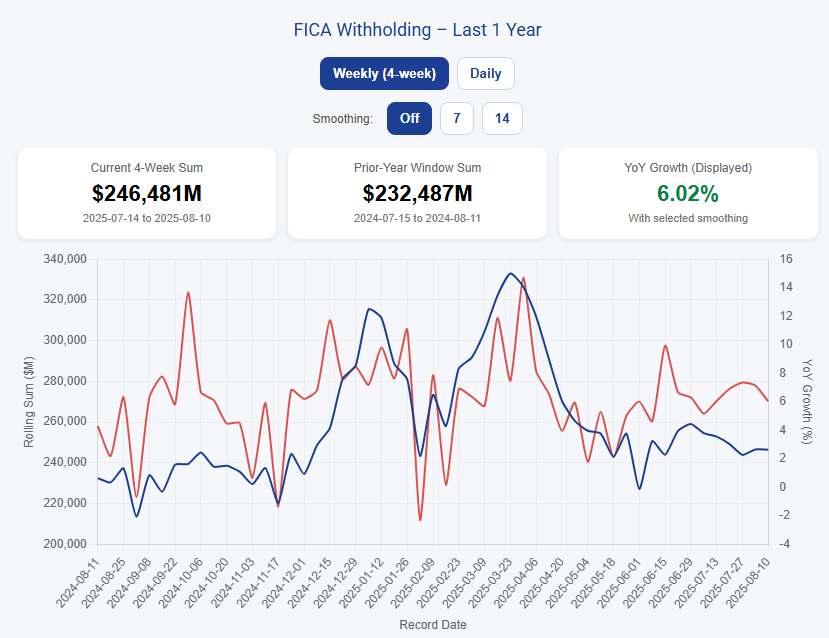Click the Record Date axis title

click(x=432, y=625)
